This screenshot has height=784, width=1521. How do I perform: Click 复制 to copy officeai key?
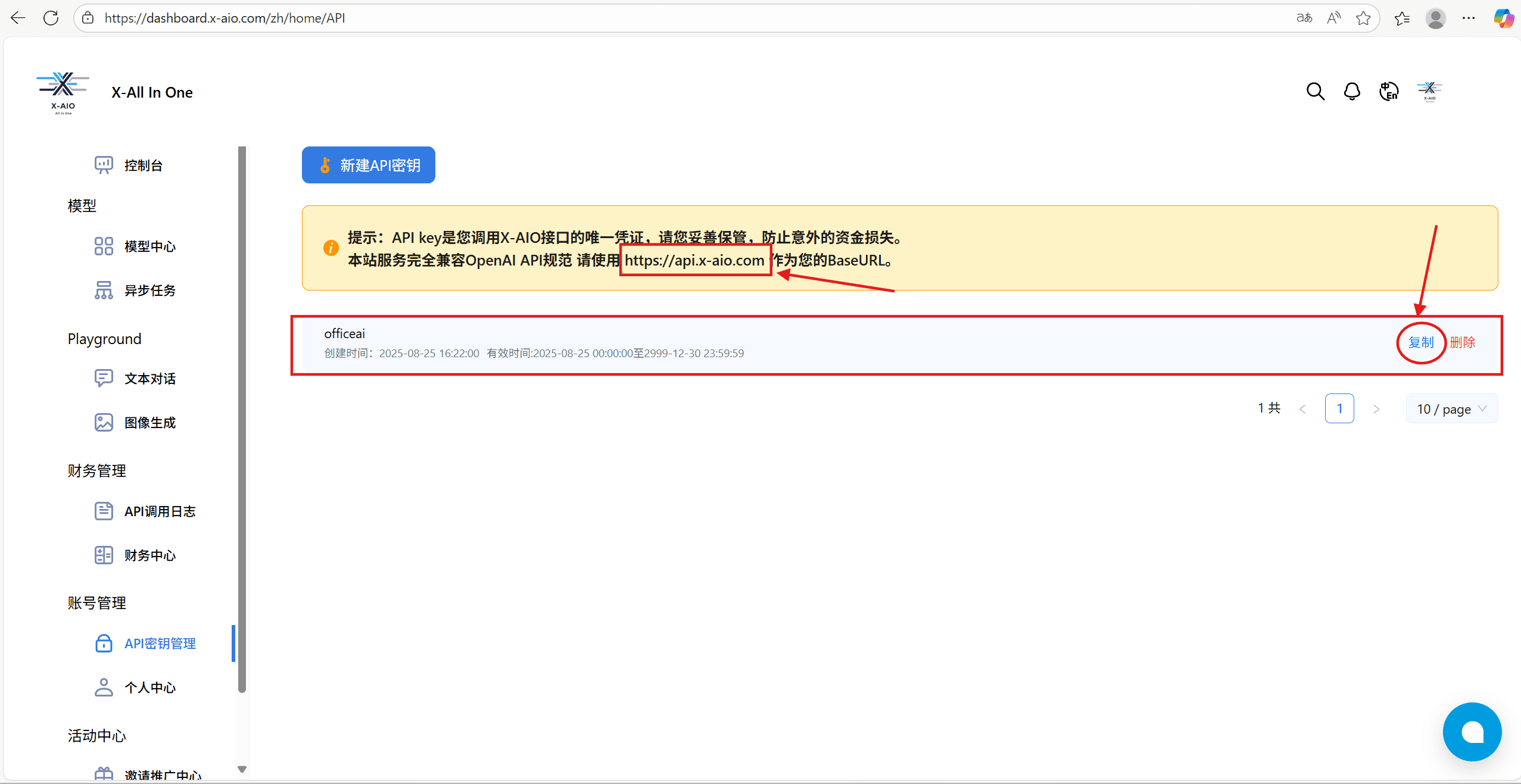point(1420,342)
